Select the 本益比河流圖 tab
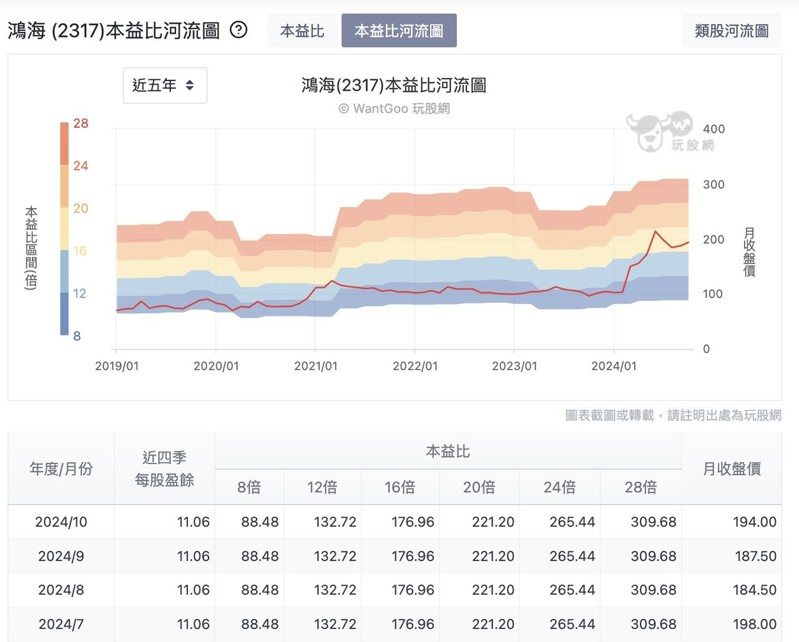 pos(399,31)
